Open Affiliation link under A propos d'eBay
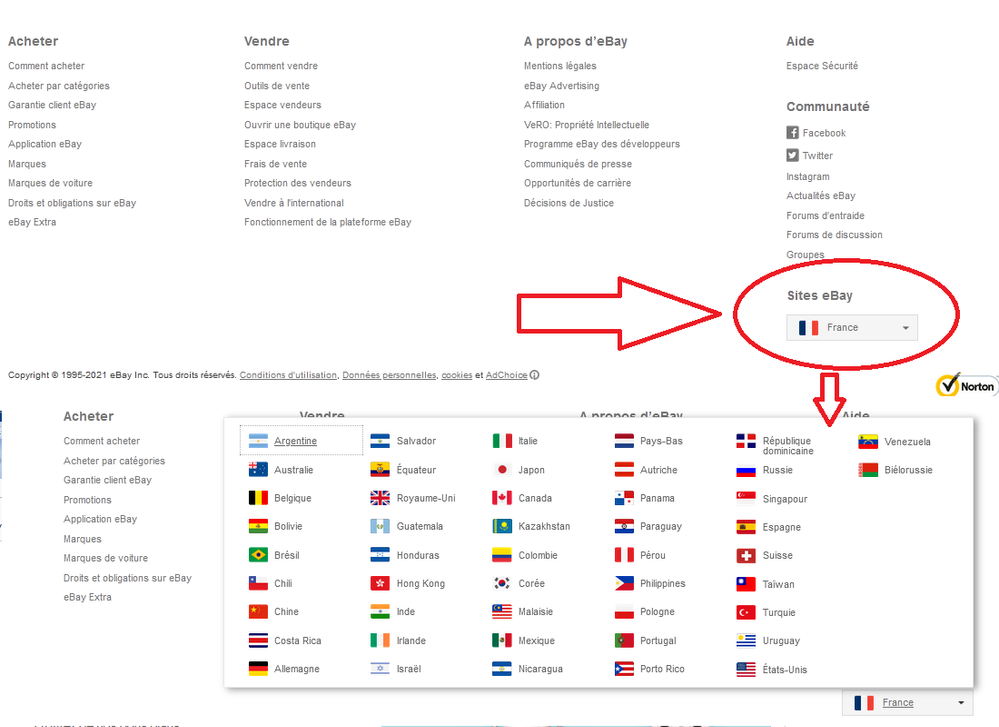 (x=544, y=104)
